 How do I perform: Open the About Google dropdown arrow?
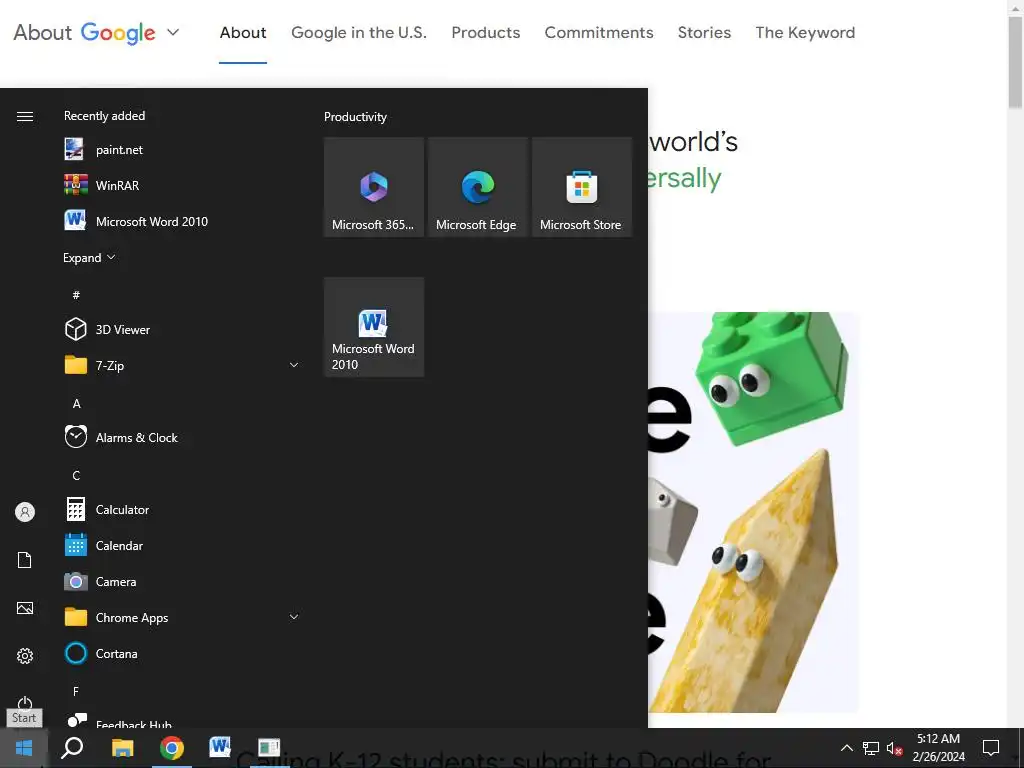[x=172, y=32]
